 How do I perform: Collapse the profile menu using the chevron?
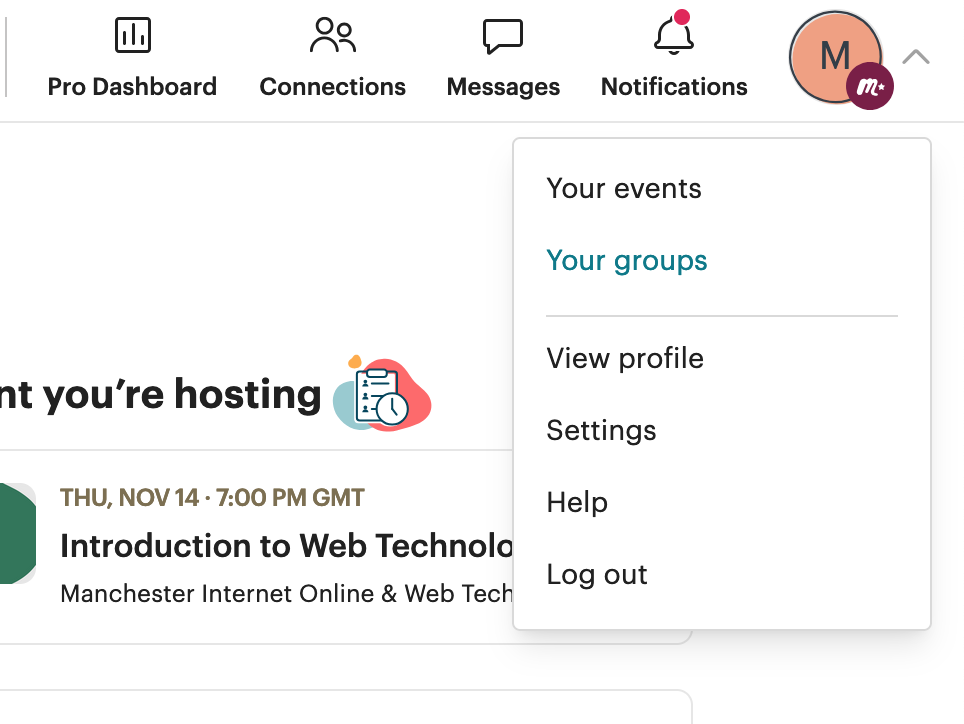pos(915,57)
